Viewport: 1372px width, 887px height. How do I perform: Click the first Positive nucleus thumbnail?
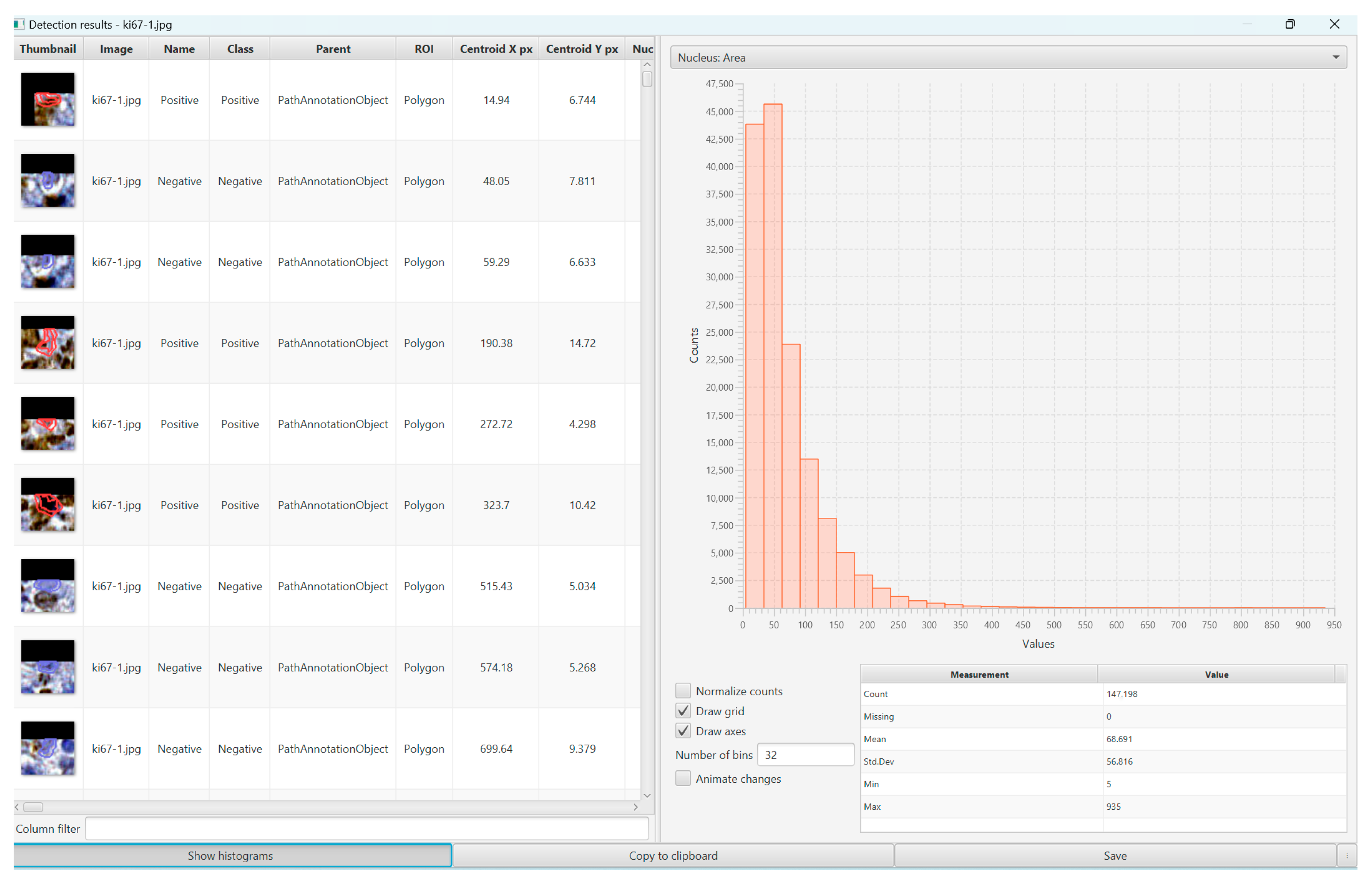click(48, 100)
